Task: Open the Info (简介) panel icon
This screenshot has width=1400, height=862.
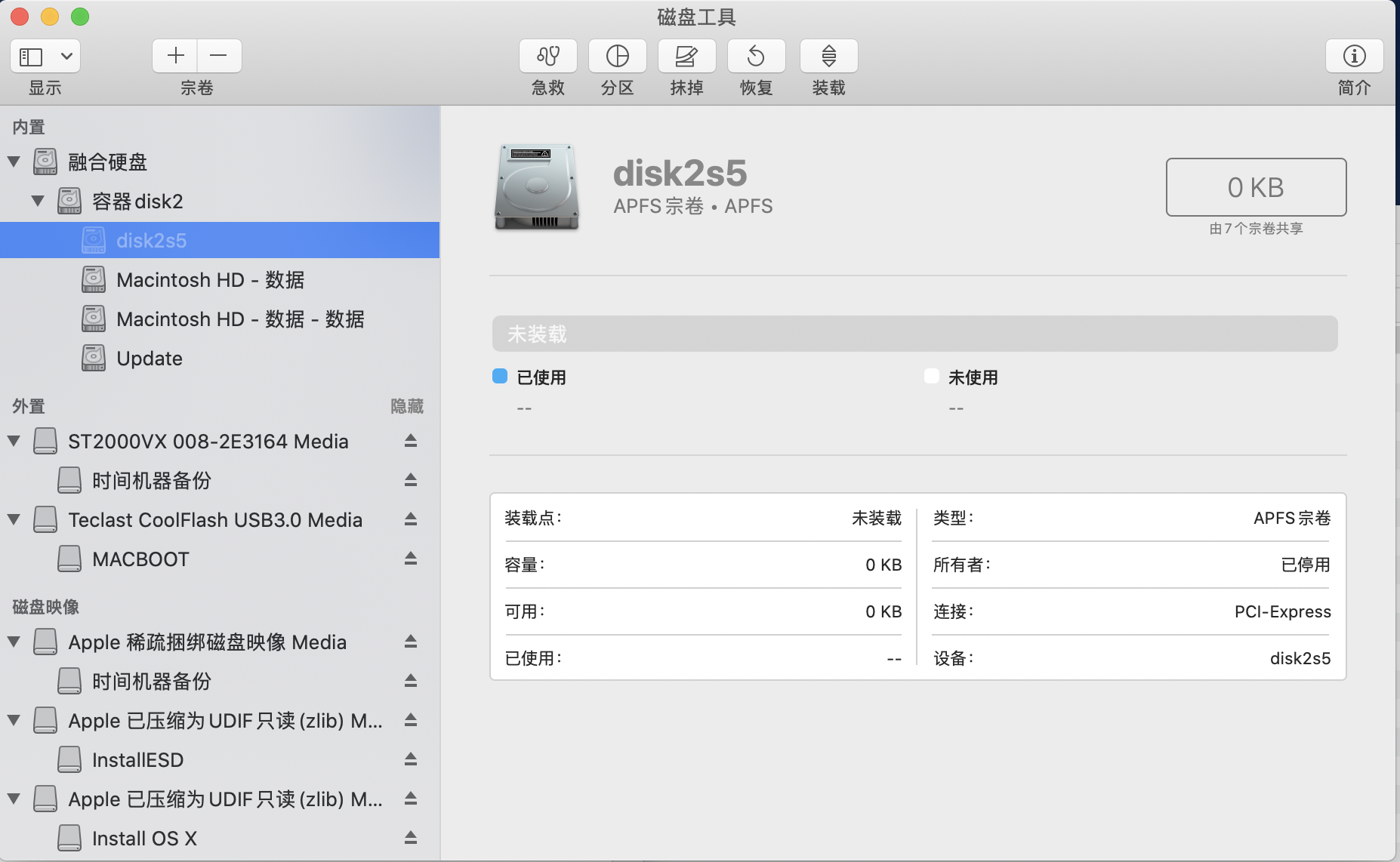Action: [1354, 57]
